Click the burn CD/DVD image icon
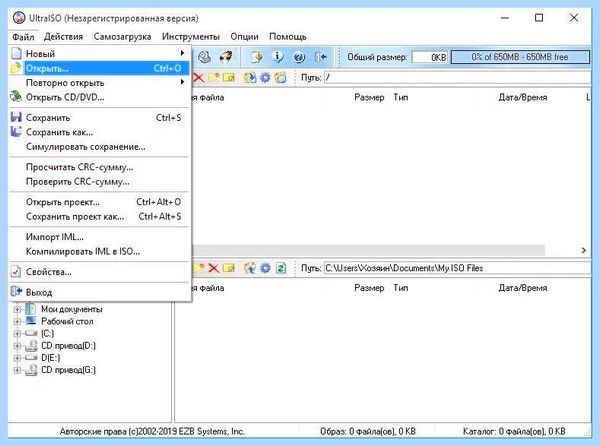This screenshot has height=446, width=600. click(x=226, y=57)
